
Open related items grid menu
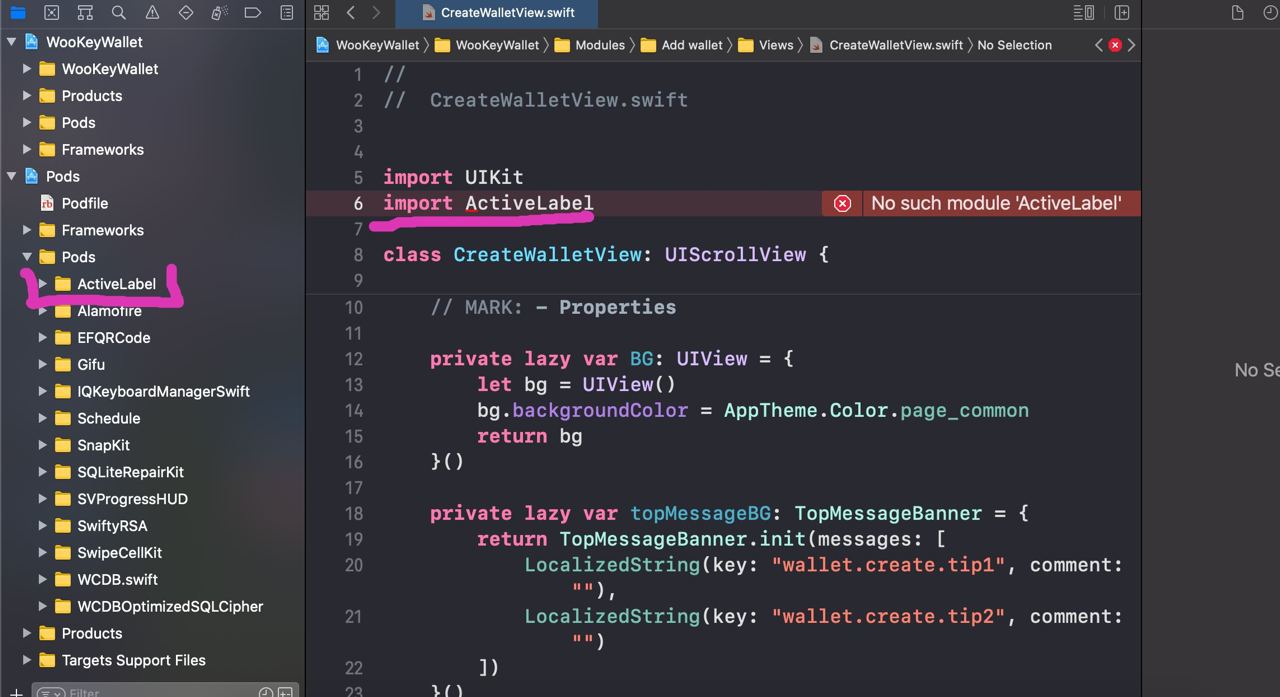point(321,13)
